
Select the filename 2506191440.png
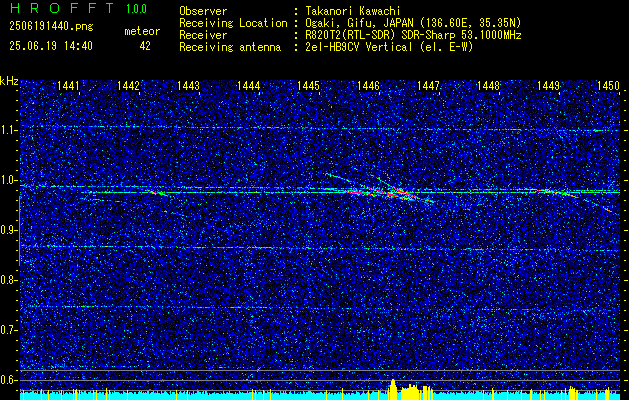click(x=51, y=27)
